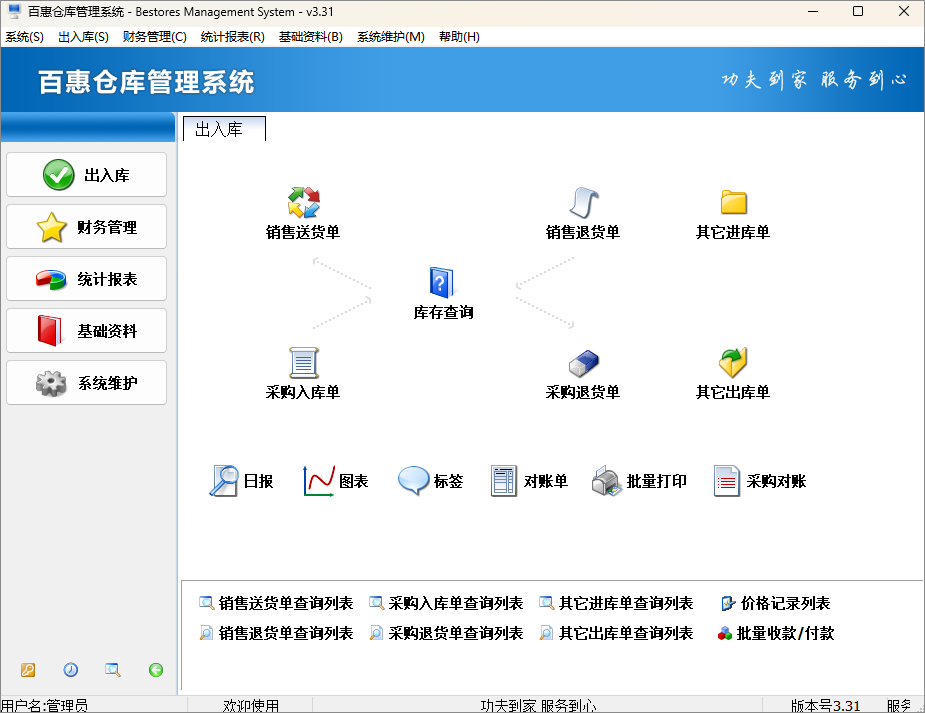Click the red book icon for 基础资料

point(50,331)
